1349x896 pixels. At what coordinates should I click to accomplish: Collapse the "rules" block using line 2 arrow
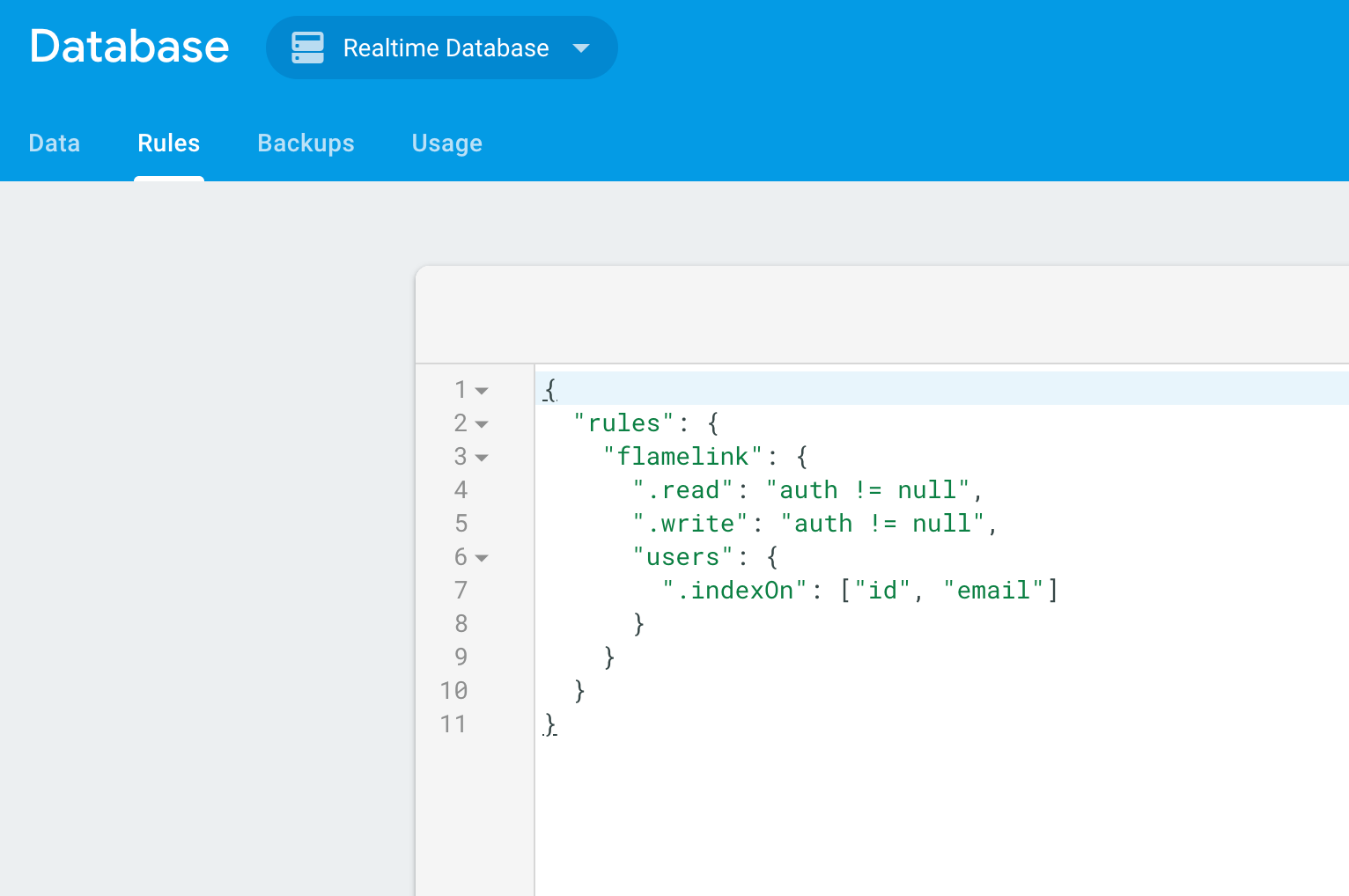tap(480, 423)
